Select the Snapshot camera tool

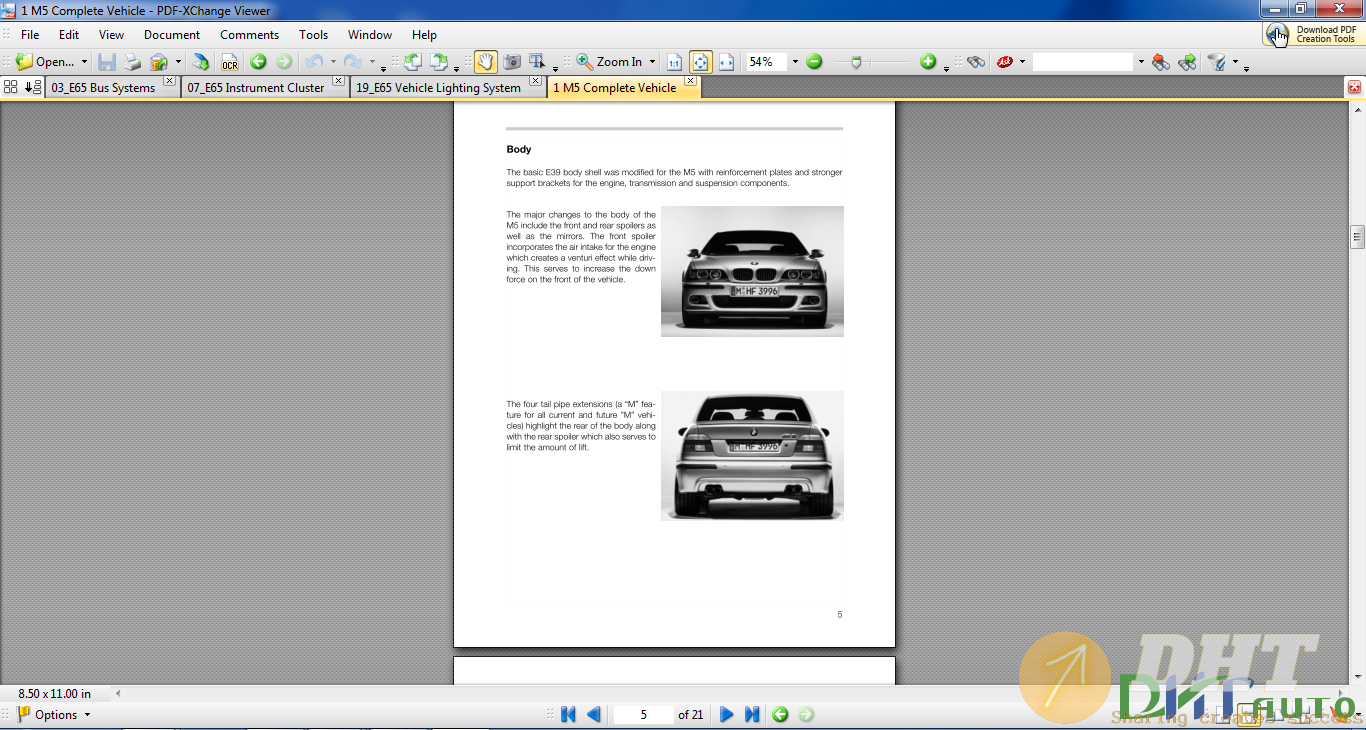(512, 62)
